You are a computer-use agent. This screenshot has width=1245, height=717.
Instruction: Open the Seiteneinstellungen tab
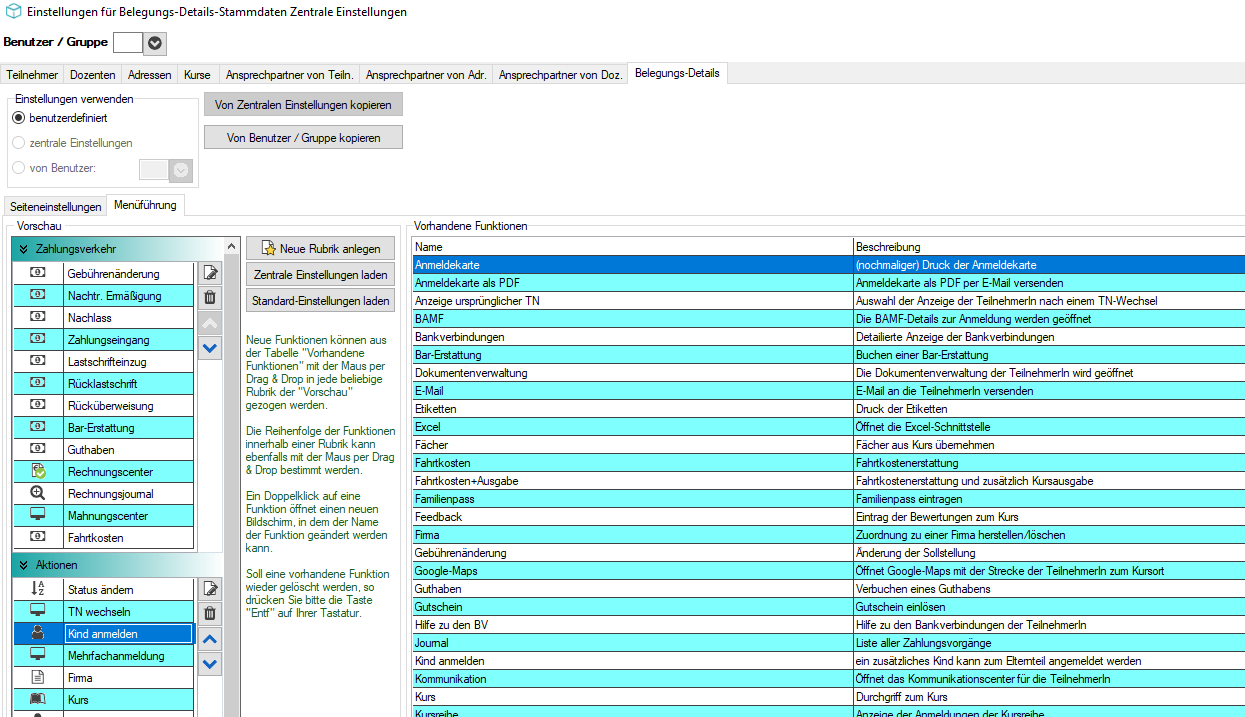click(x=56, y=207)
